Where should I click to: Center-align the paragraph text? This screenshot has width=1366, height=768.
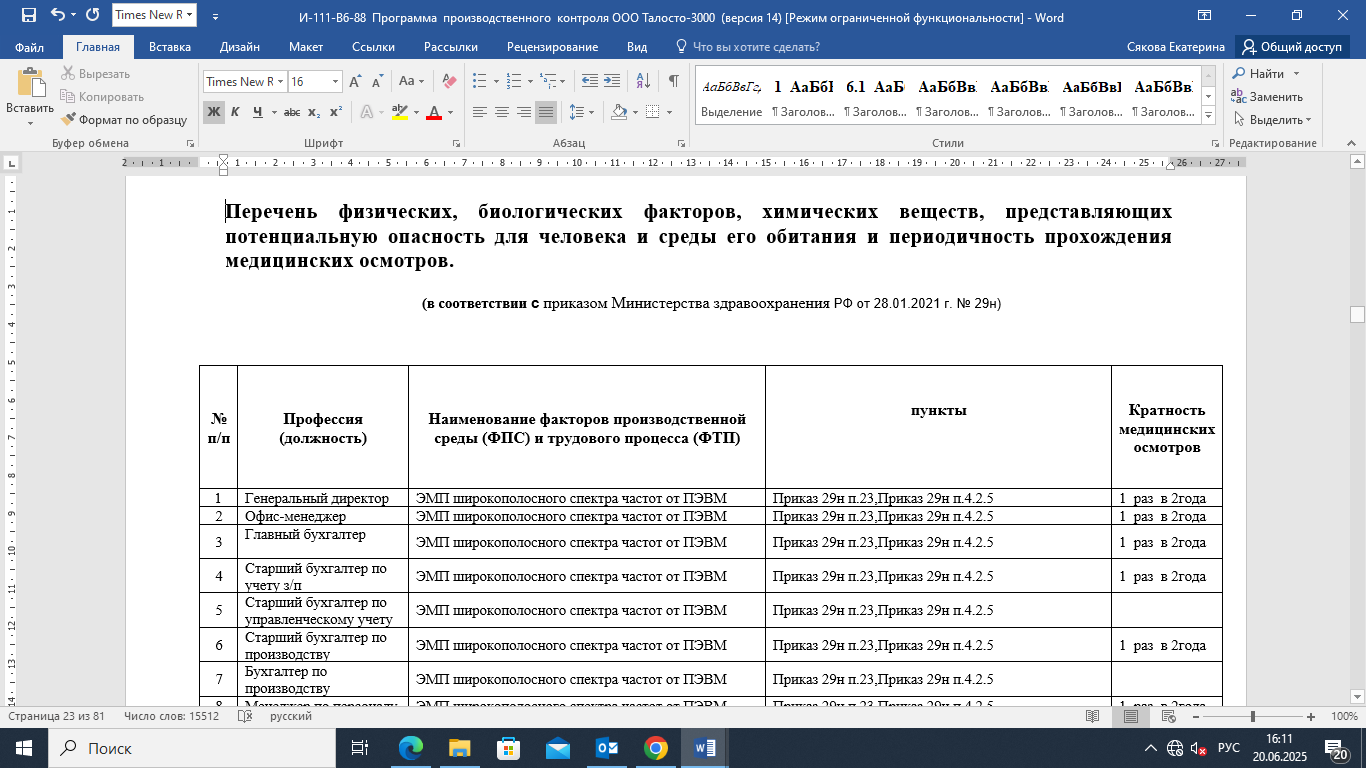click(x=502, y=112)
